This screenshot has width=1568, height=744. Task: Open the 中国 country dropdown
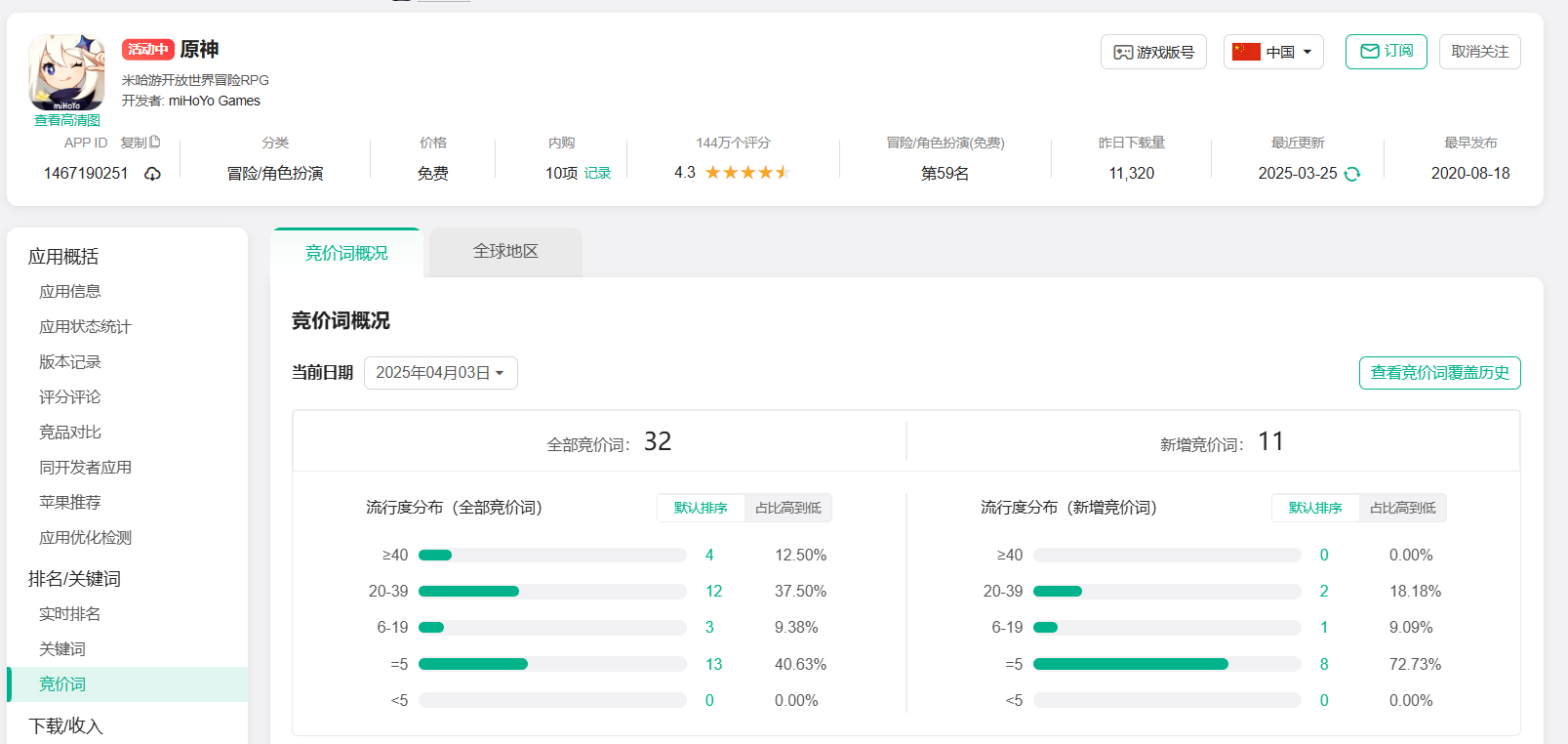pyautogui.click(x=1273, y=52)
